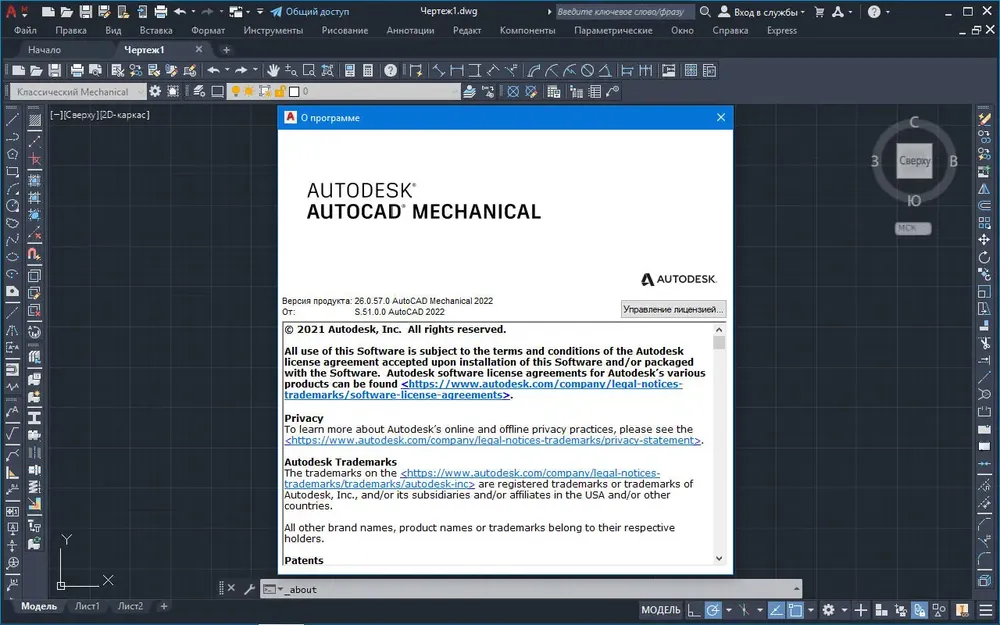The height and width of the screenshot is (625, 1000).
Task: Open the calculator tool icon
Action: 368,70
